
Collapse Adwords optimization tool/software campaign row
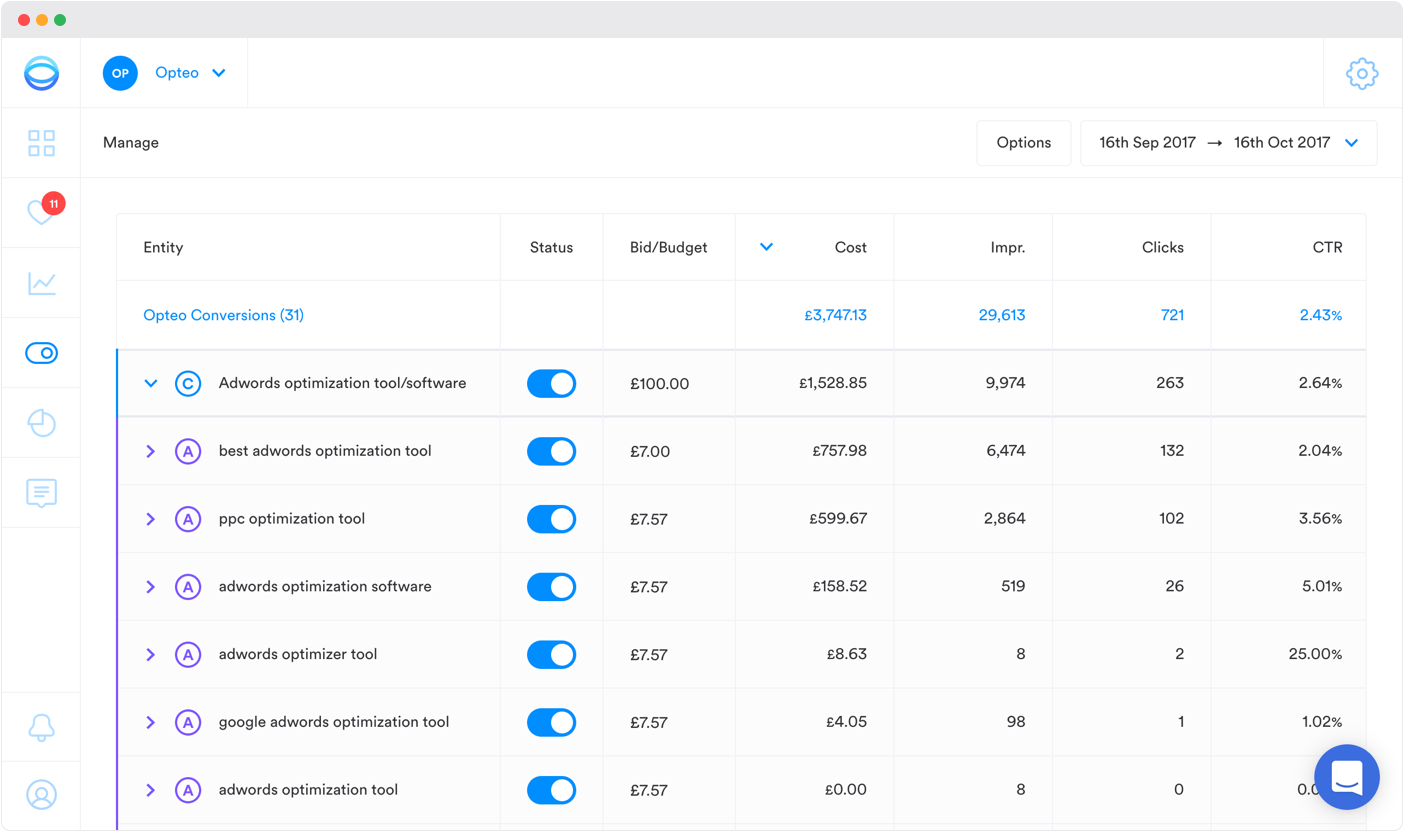click(151, 383)
